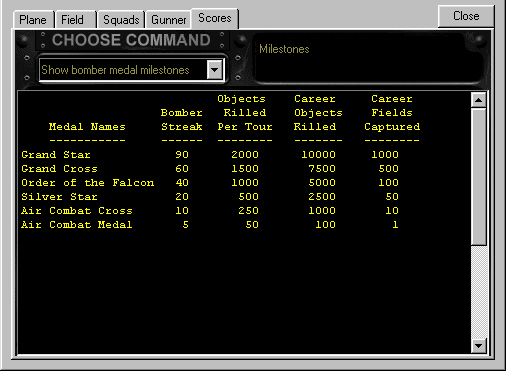Select the Grand Star medal row

(210, 155)
